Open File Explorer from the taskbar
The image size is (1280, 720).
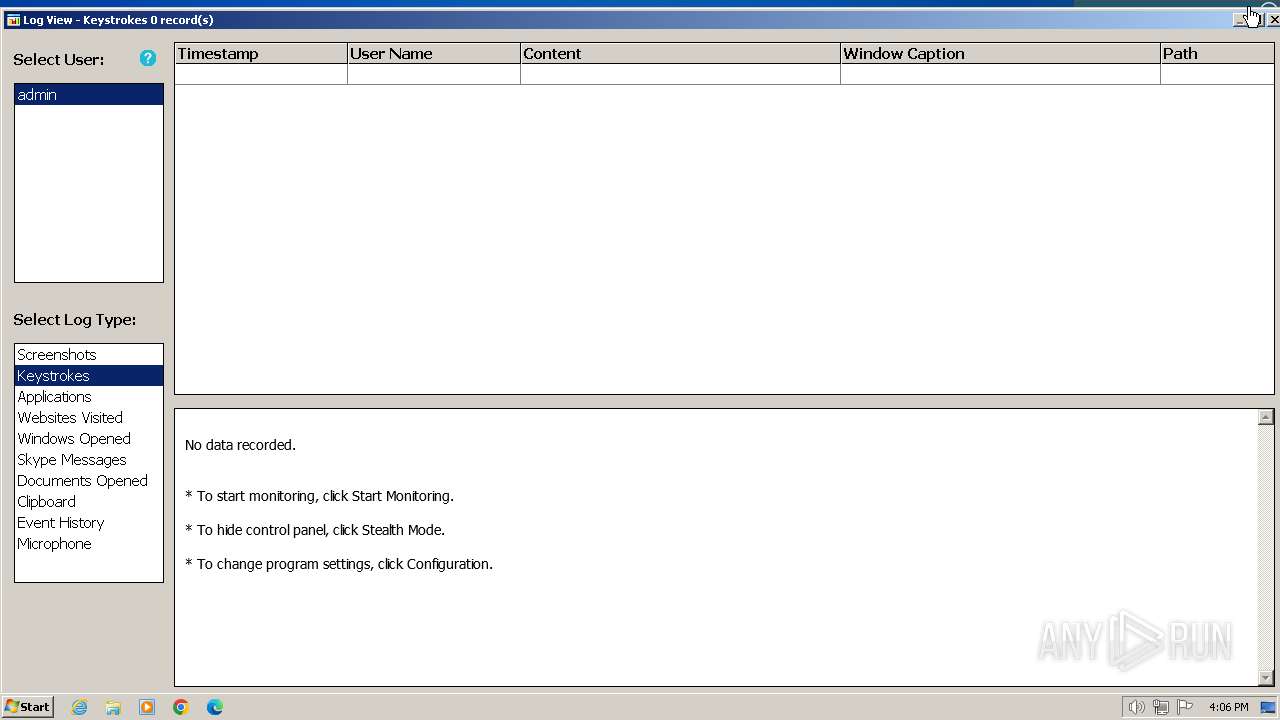pyautogui.click(x=113, y=707)
